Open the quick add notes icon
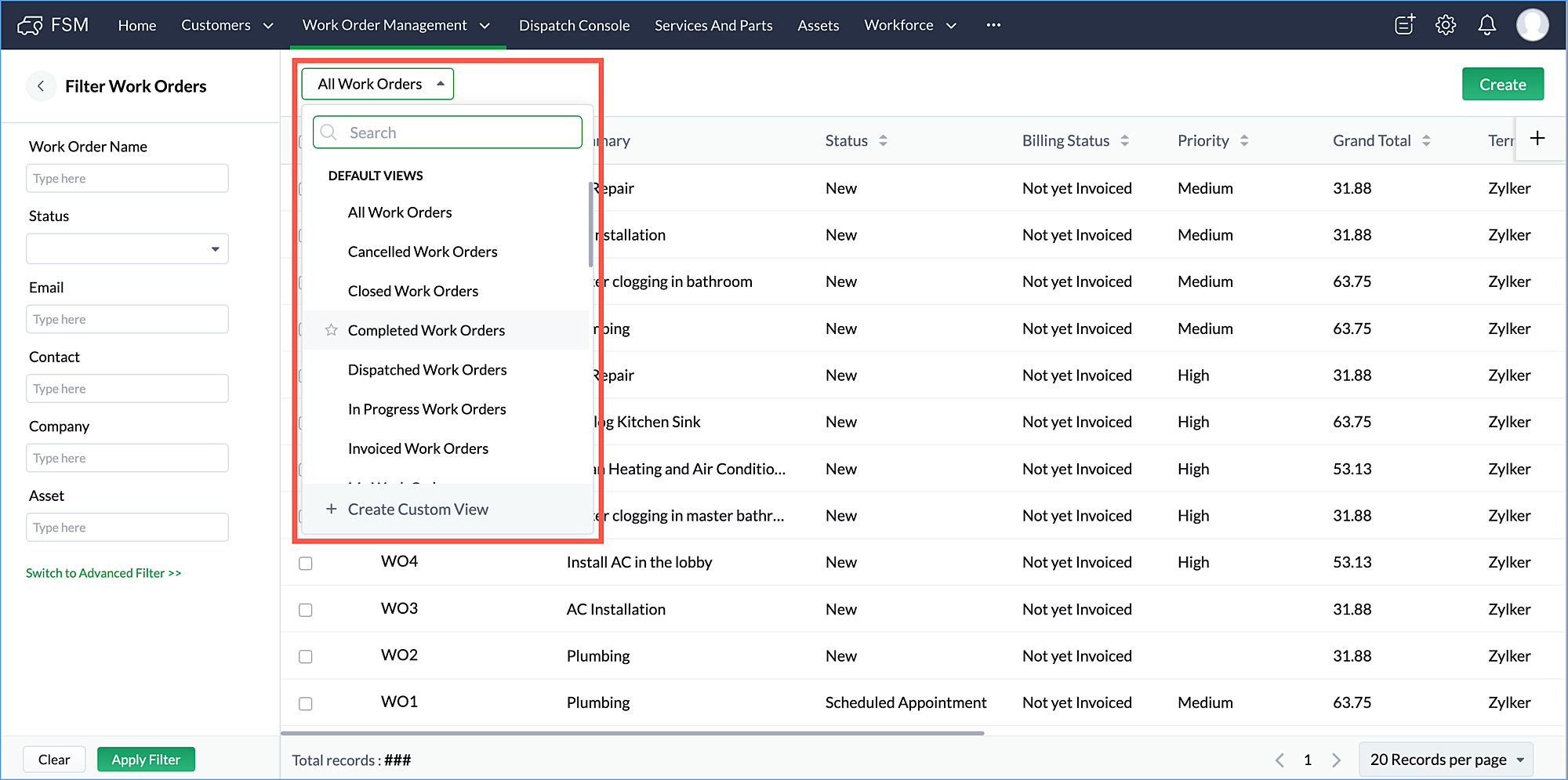This screenshot has height=780, width=1568. click(x=1404, y=25)
